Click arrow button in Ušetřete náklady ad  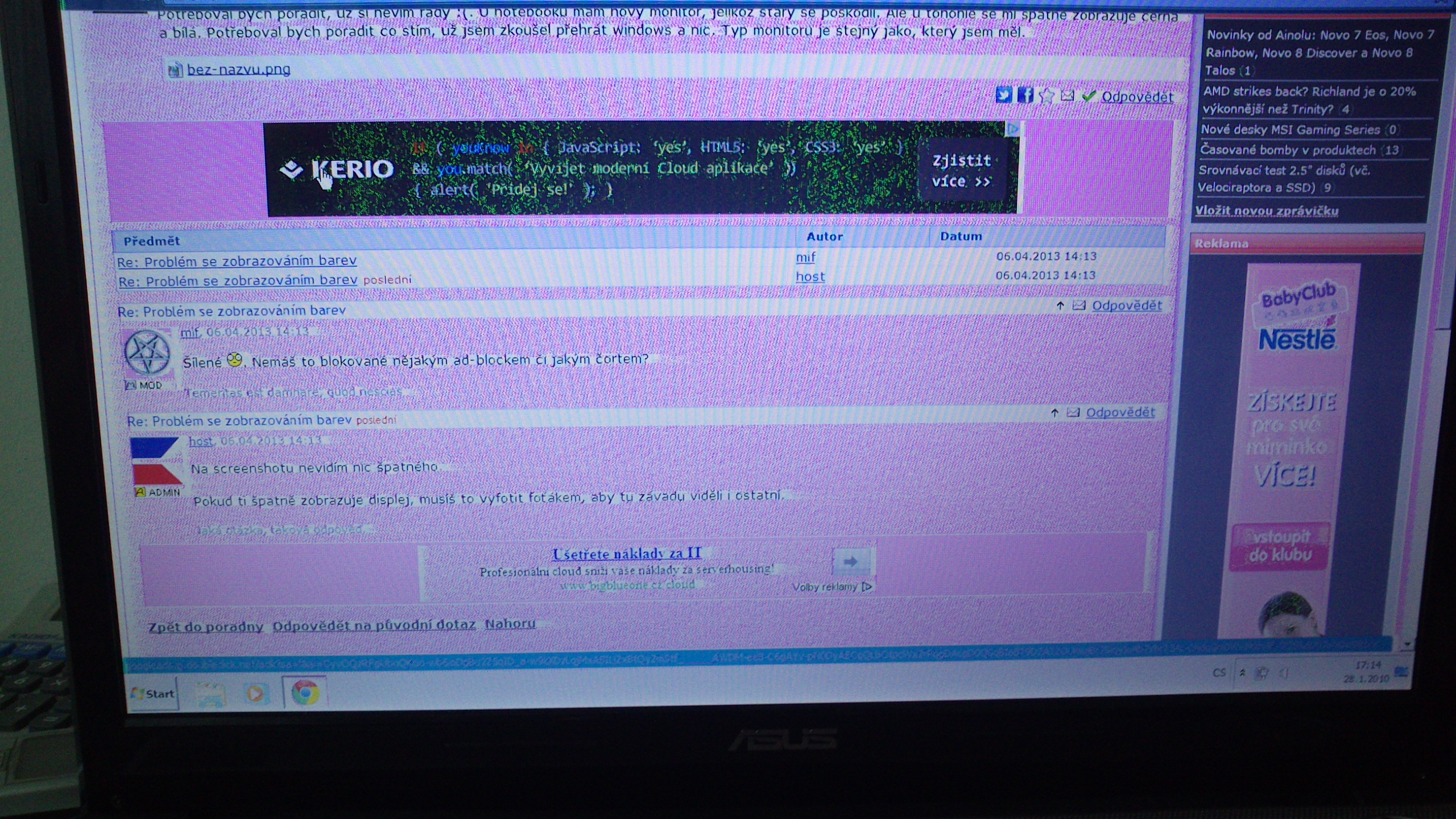coord(851,562)
